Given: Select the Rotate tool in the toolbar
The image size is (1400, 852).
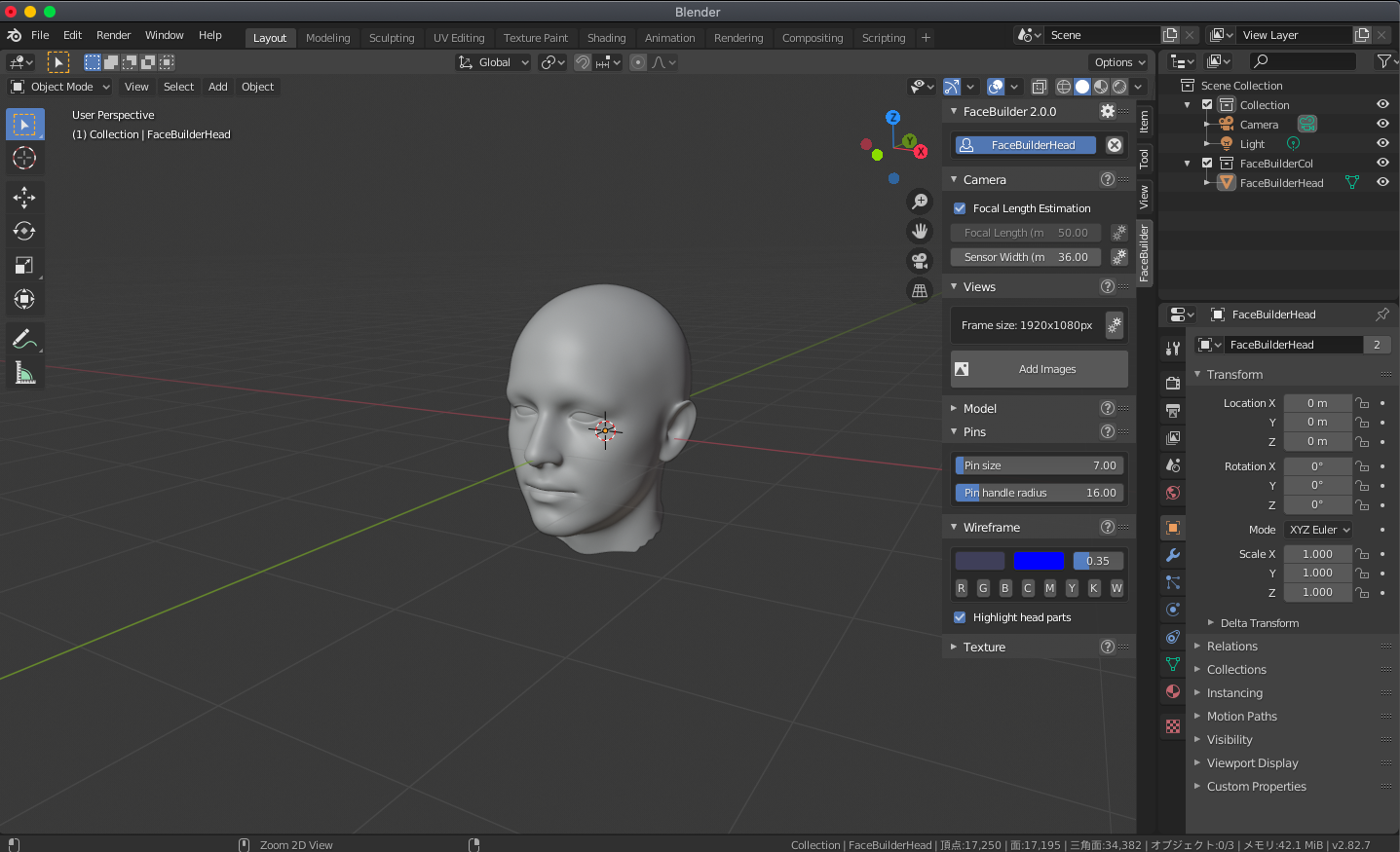Looking at the screenshot, I should tap(24, 232).
